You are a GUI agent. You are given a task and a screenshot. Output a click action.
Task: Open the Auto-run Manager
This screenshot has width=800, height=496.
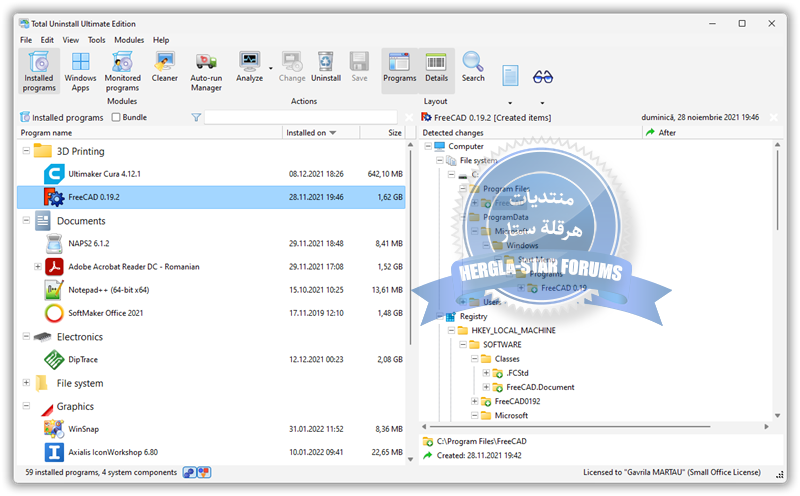coord(206,71)
